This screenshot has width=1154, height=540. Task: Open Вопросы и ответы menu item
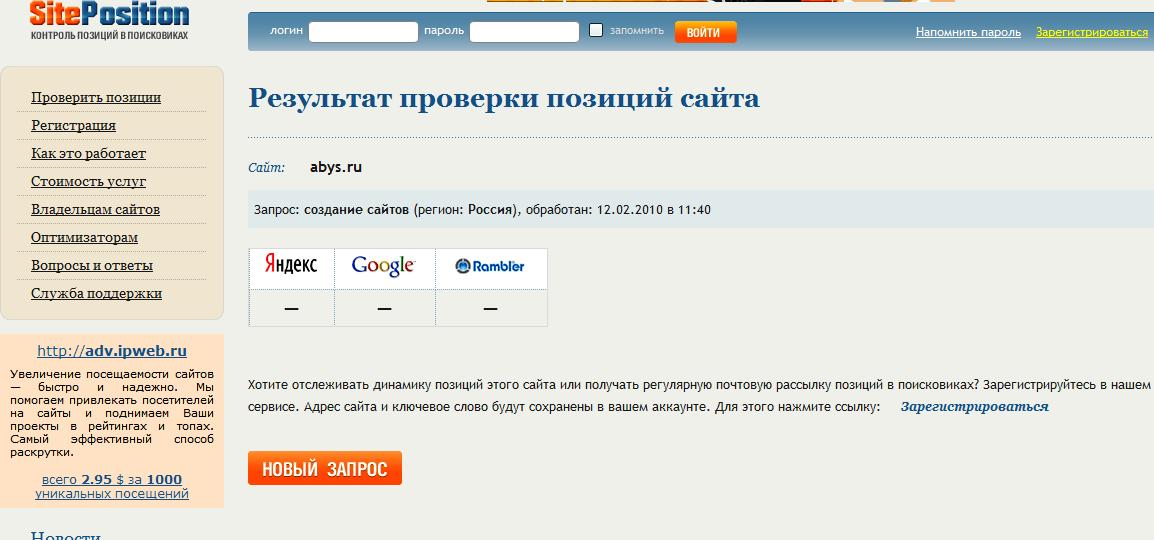[92, 266]
